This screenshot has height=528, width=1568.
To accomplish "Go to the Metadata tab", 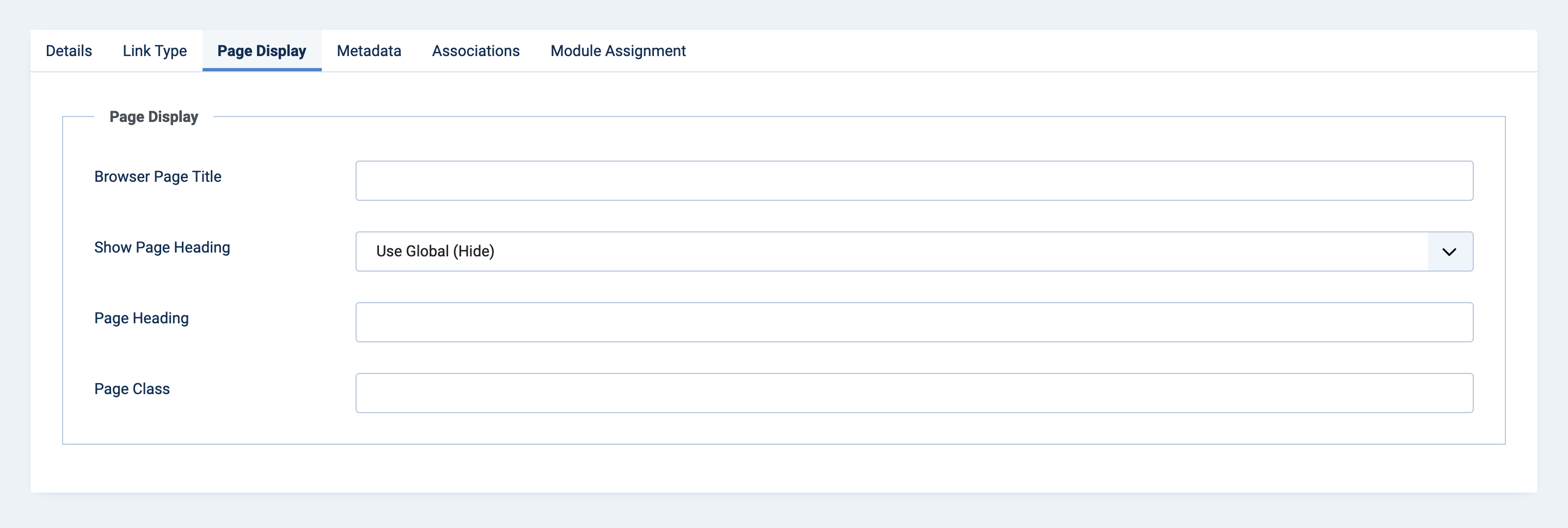I will click(x=369, y=51).
